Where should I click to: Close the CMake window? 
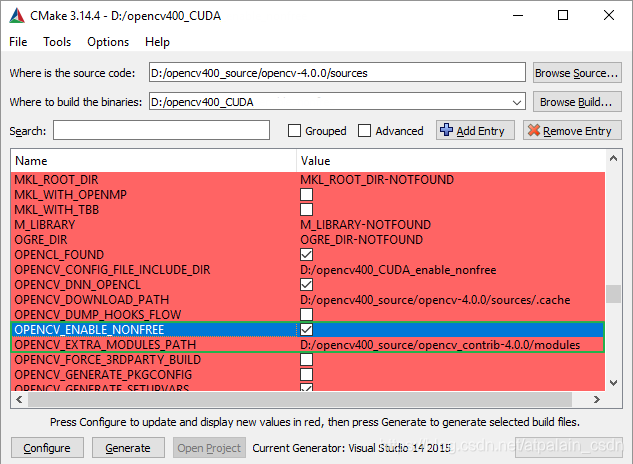click(x=609, y=15)
